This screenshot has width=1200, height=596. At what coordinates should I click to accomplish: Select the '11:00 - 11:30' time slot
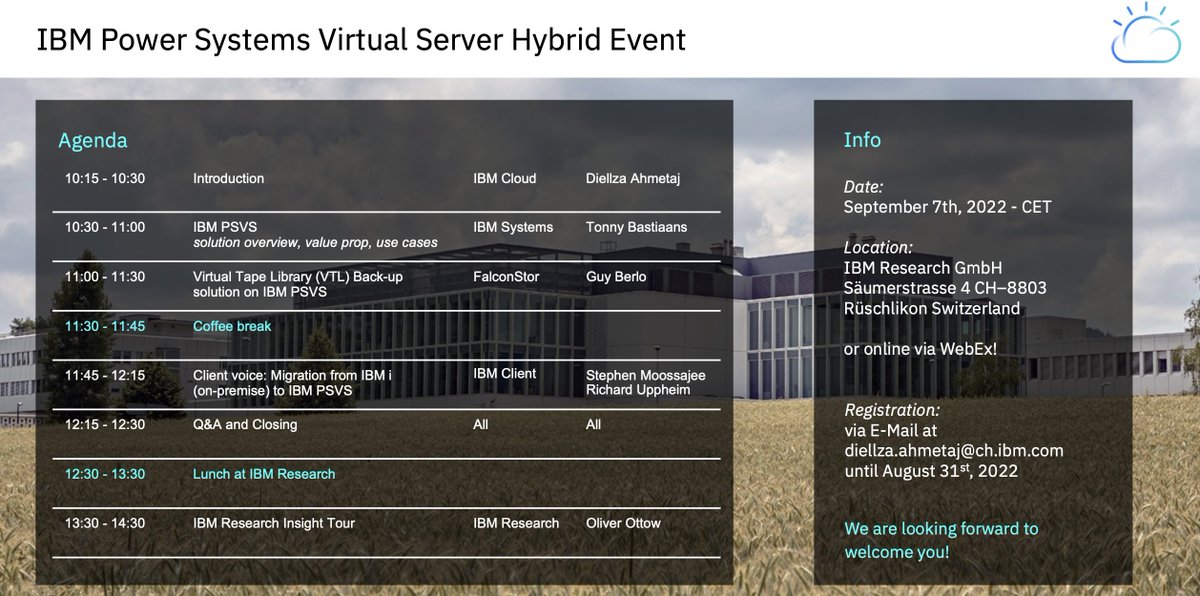click(105, 276)
